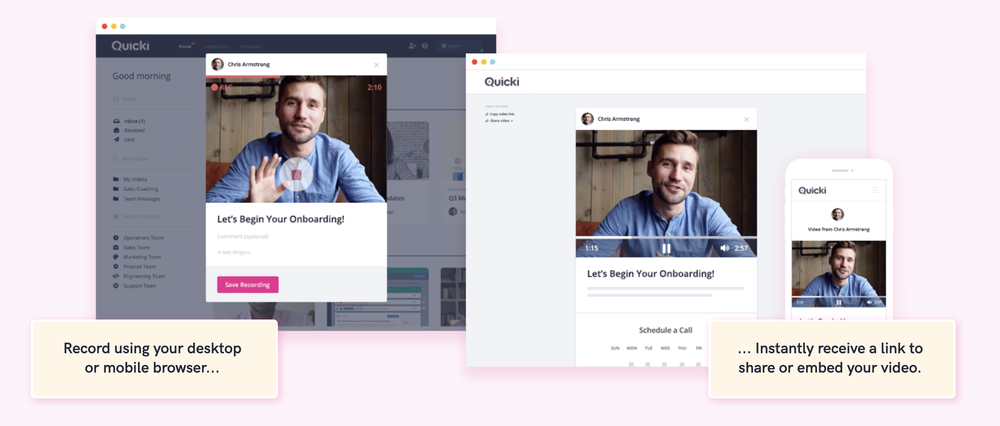Image resolution: width=1000 pixels, height=426 pixels.
Task: Select the Operations Team channel
Action: coord(138,238)
